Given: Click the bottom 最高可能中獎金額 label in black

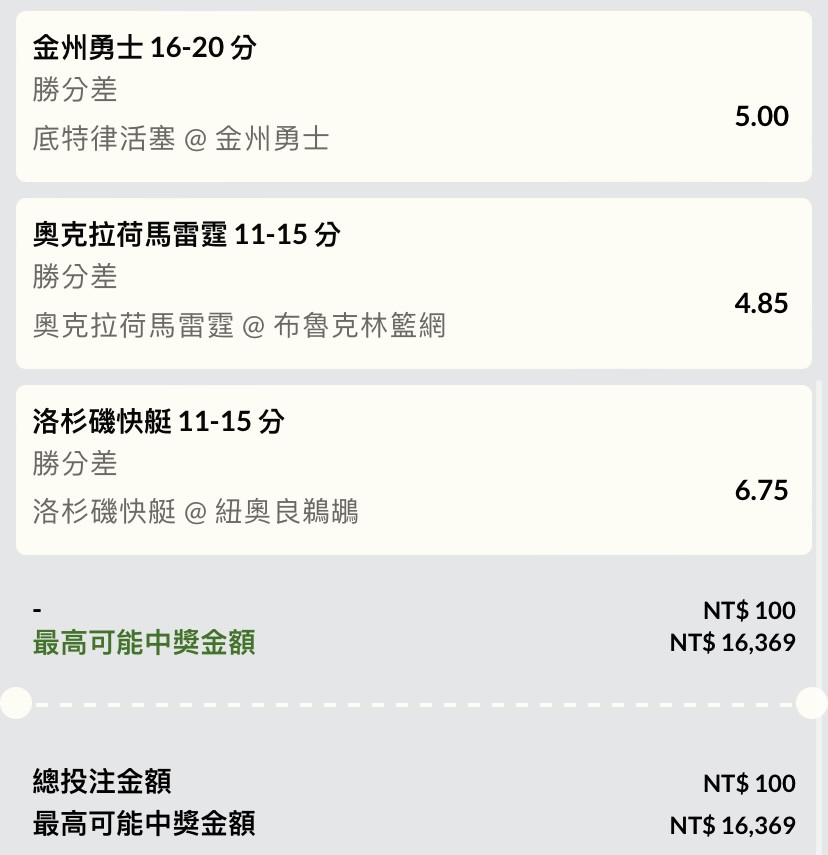Looking at the screenshot, I should (x=144, y=823).
